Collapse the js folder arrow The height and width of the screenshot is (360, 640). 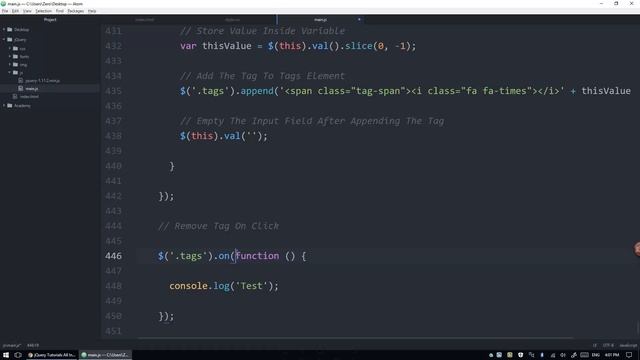click(x=10, y=73)
